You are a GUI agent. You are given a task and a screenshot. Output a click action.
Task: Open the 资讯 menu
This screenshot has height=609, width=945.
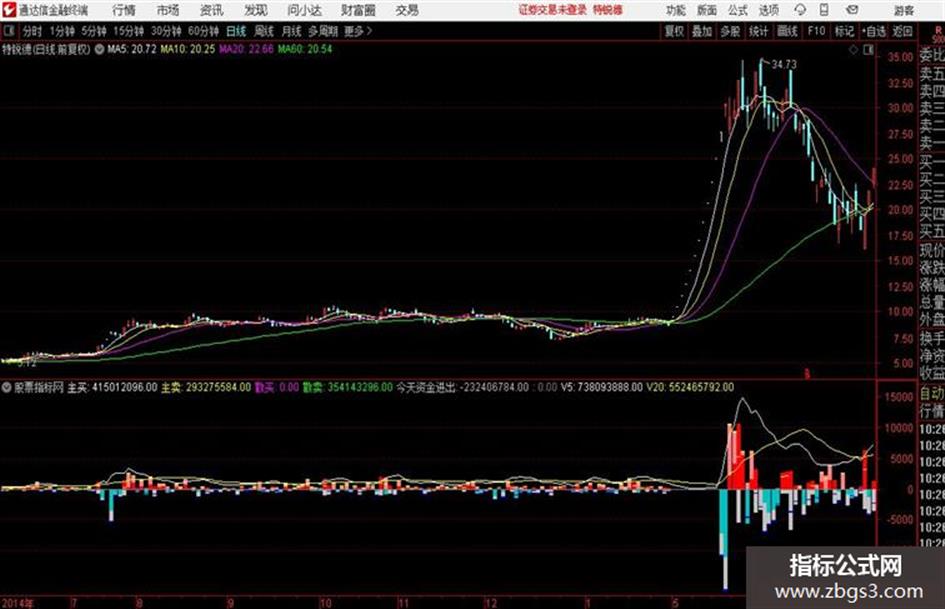tap(212, 10)
